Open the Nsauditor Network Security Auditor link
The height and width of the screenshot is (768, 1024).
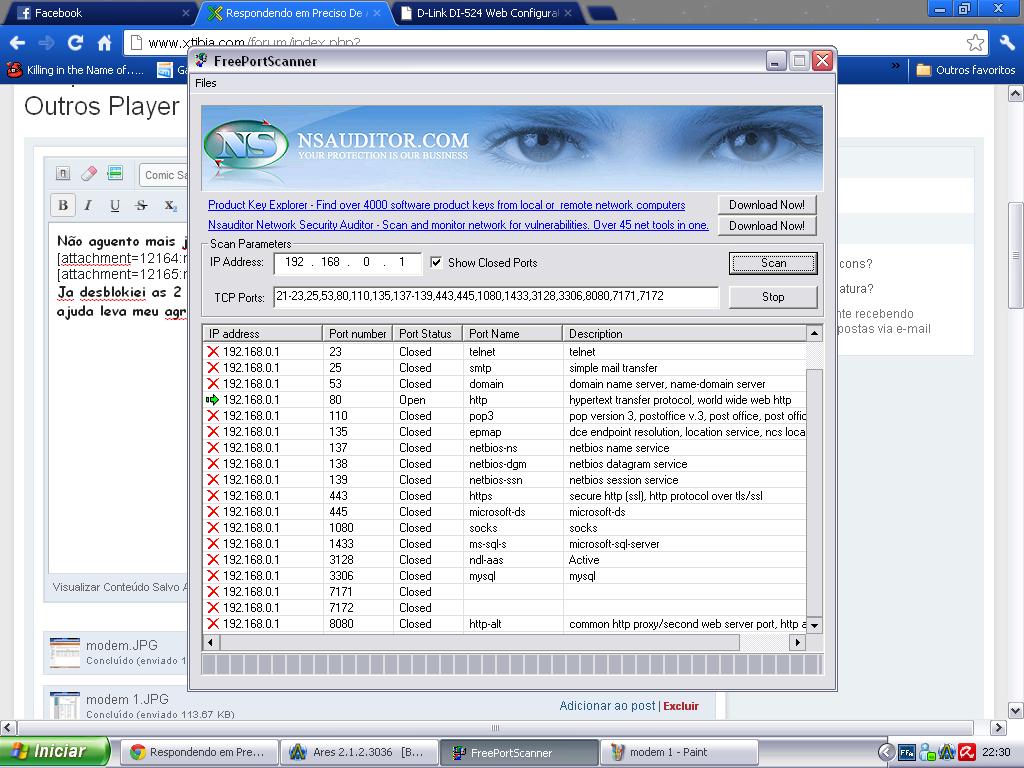pos(458,225)
